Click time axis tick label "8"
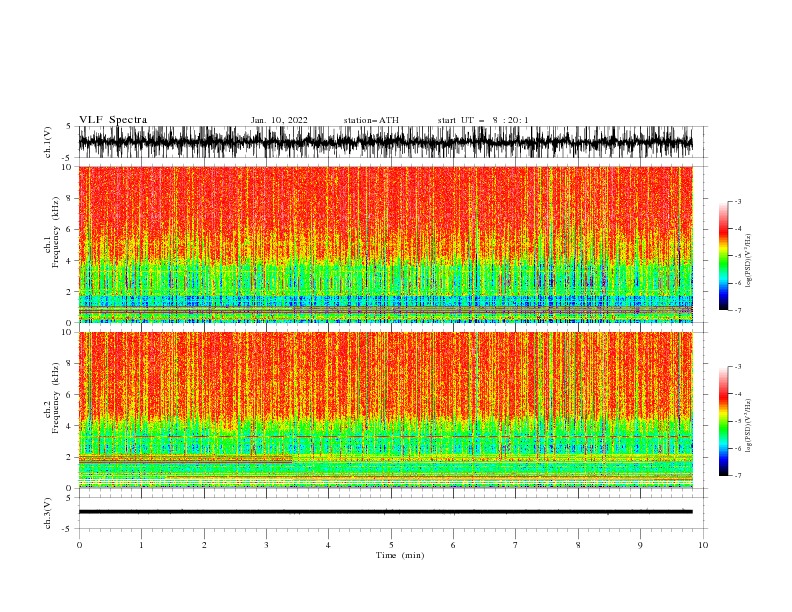Image resolution: width=792 pixels, height=612 pixels. pyautogui.click(x=578, y=545)
